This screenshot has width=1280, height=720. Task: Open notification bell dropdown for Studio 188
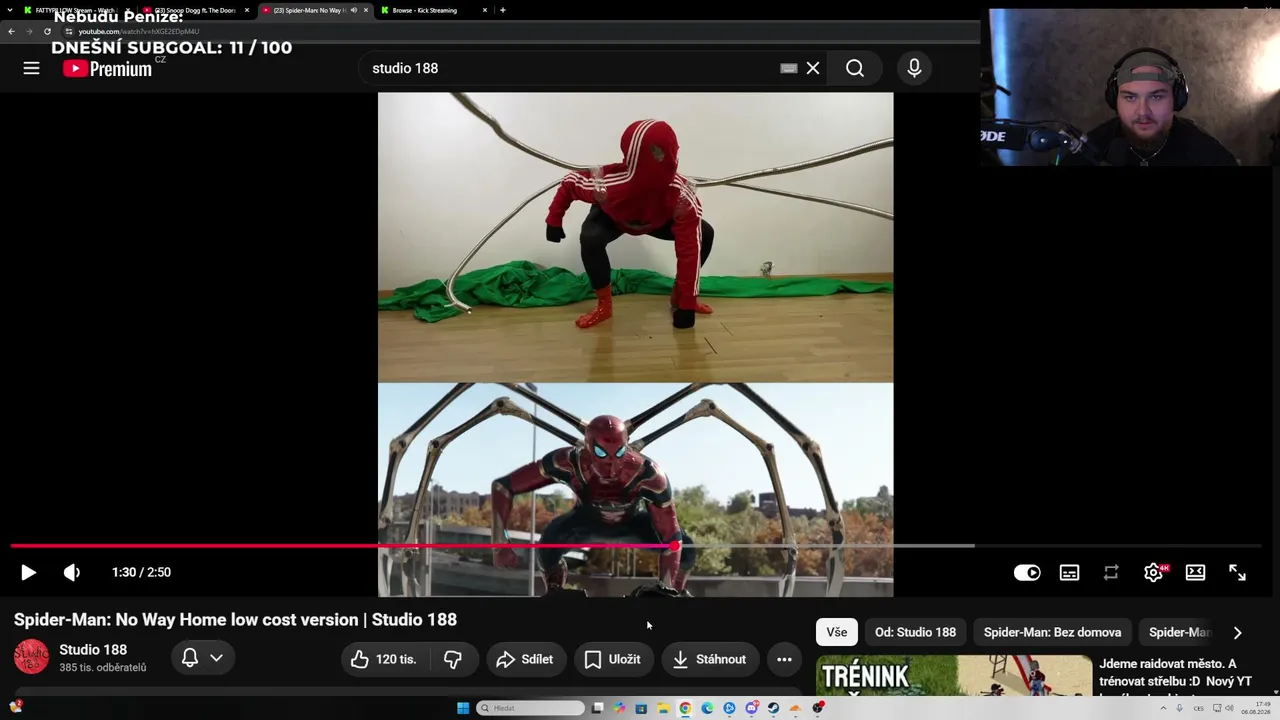click(202, 658)
